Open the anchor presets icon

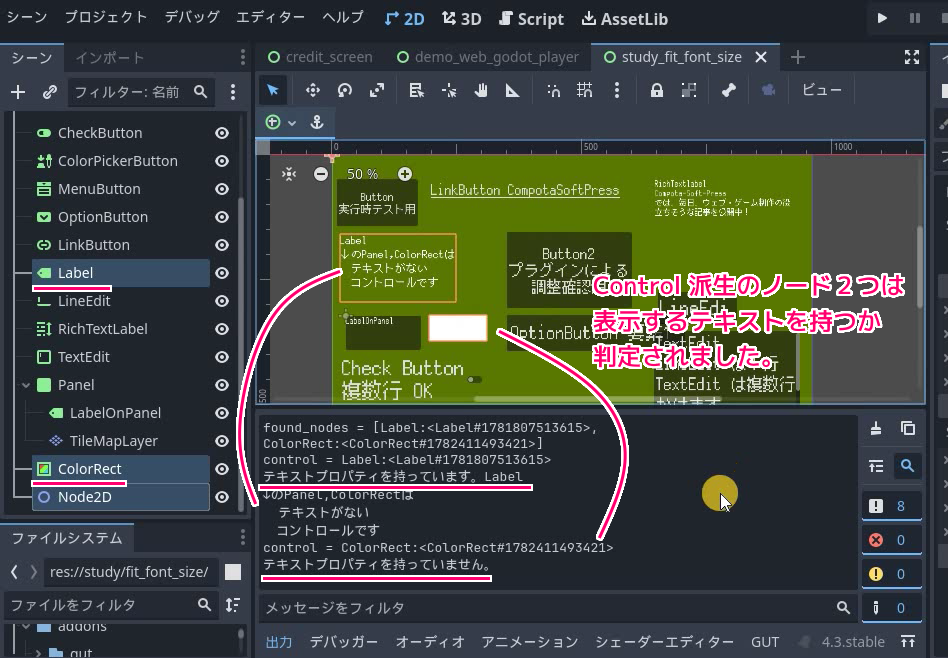click(317, 122)
